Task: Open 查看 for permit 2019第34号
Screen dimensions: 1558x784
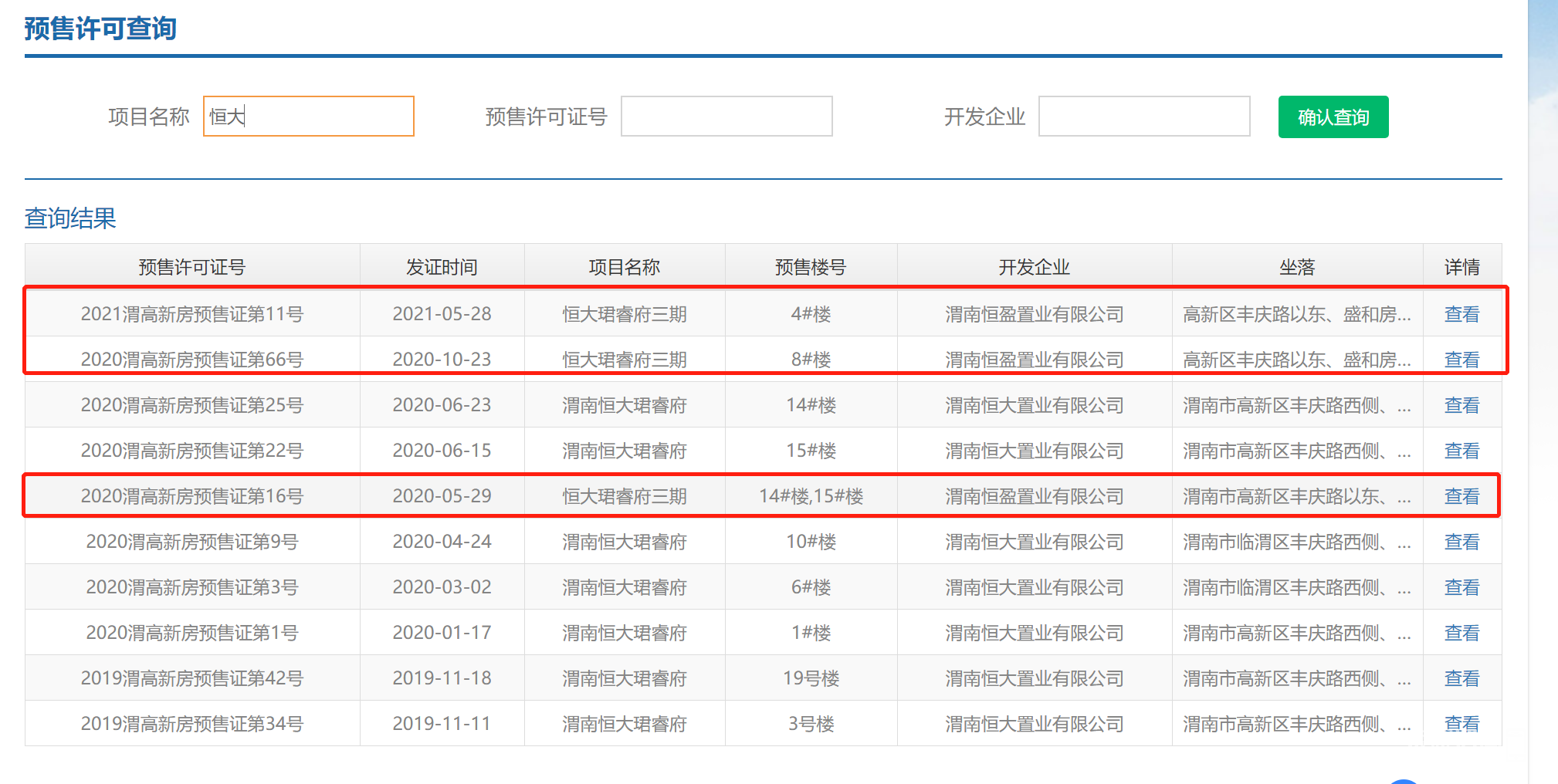Action: 1461,724
